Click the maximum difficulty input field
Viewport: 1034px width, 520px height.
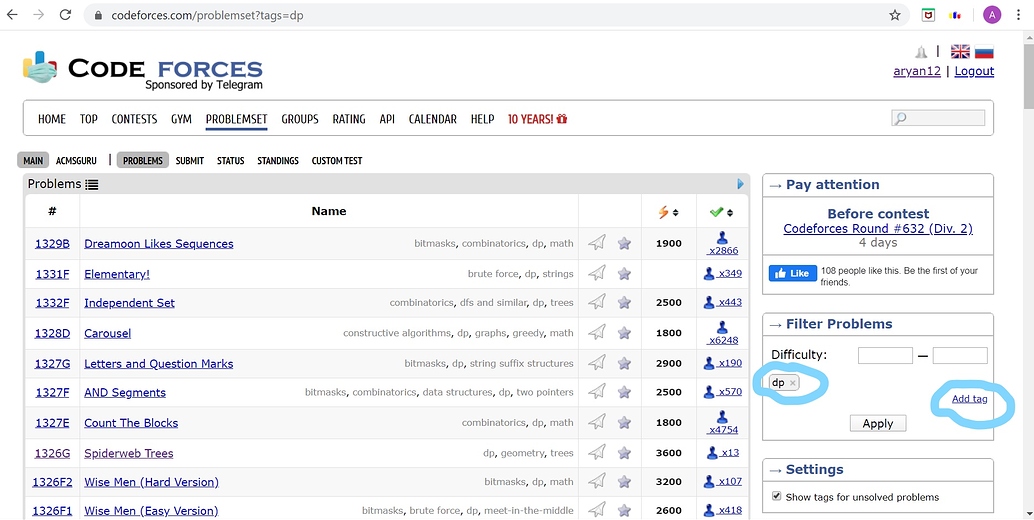click(960, 356)
